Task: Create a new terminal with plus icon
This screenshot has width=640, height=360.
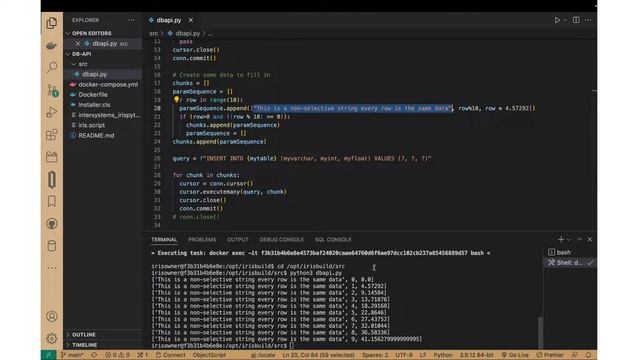Action: 560,240
